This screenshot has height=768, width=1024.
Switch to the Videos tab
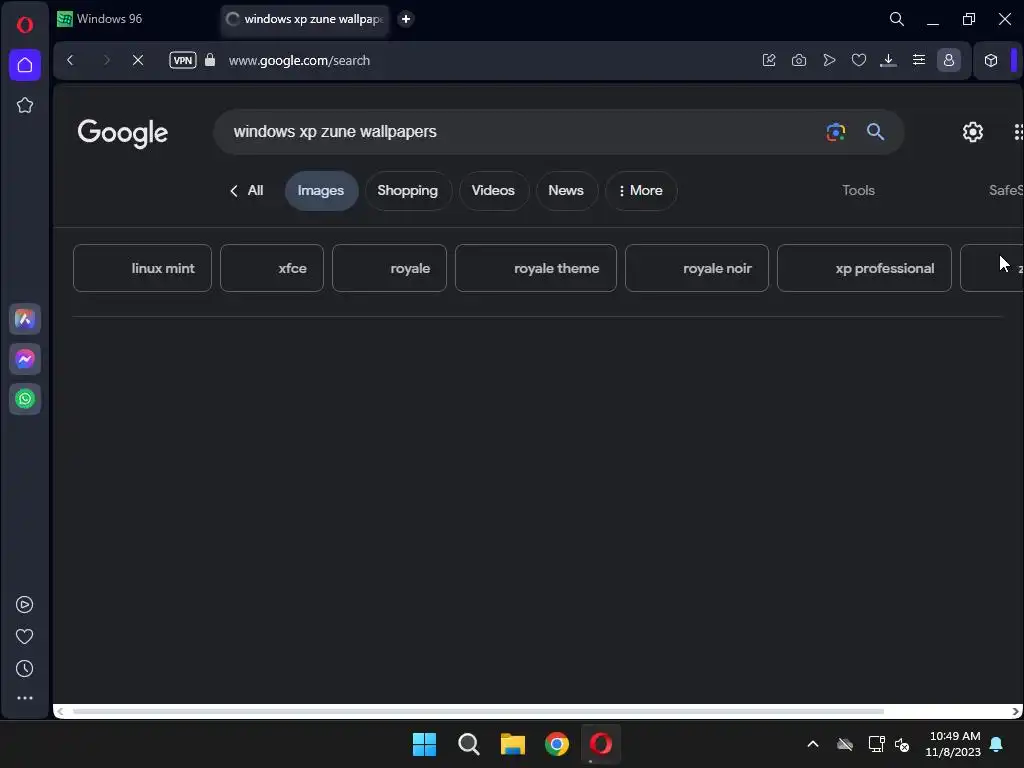[x=494, y=191]
